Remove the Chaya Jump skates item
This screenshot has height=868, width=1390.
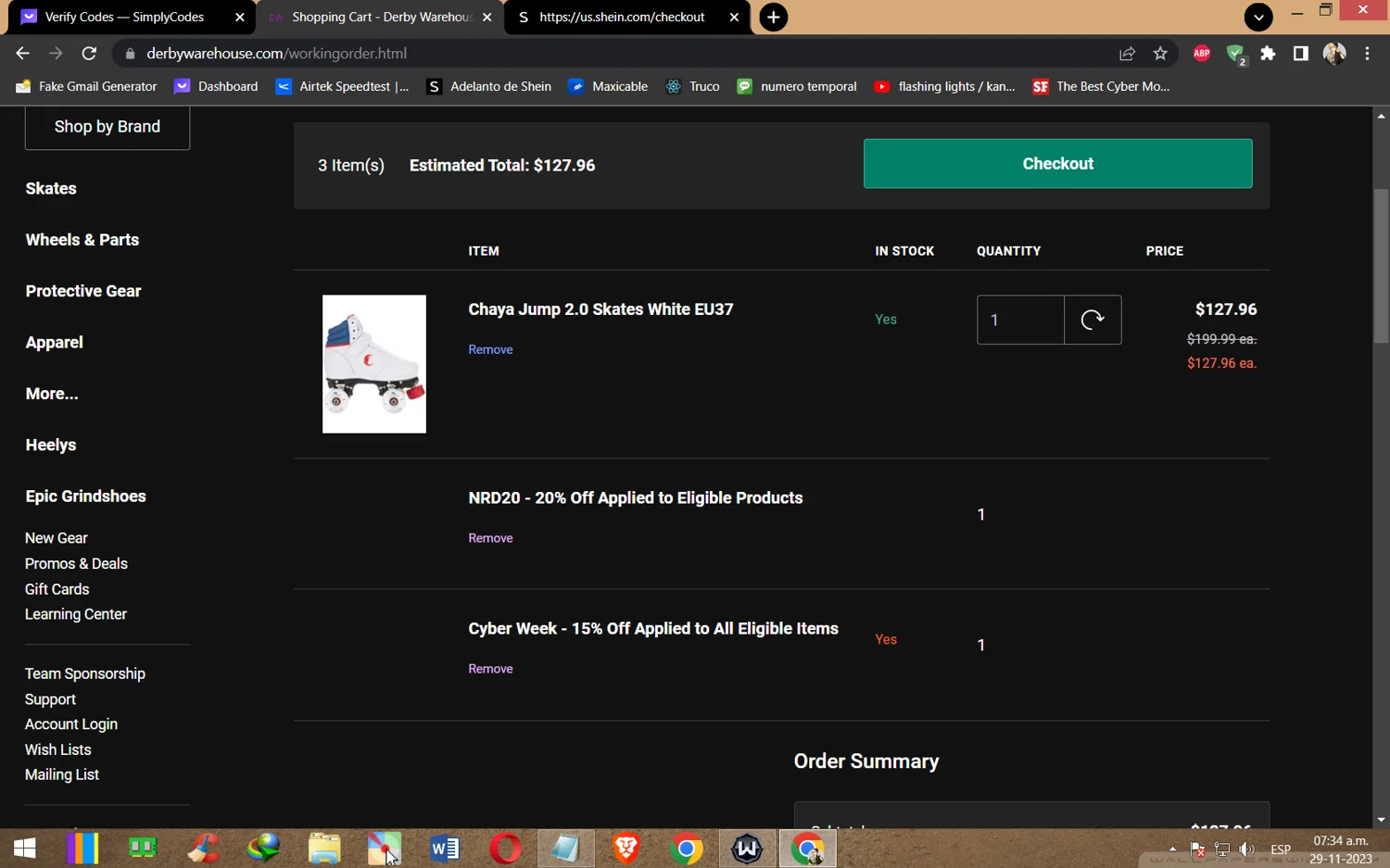click(x=490, y=349)
